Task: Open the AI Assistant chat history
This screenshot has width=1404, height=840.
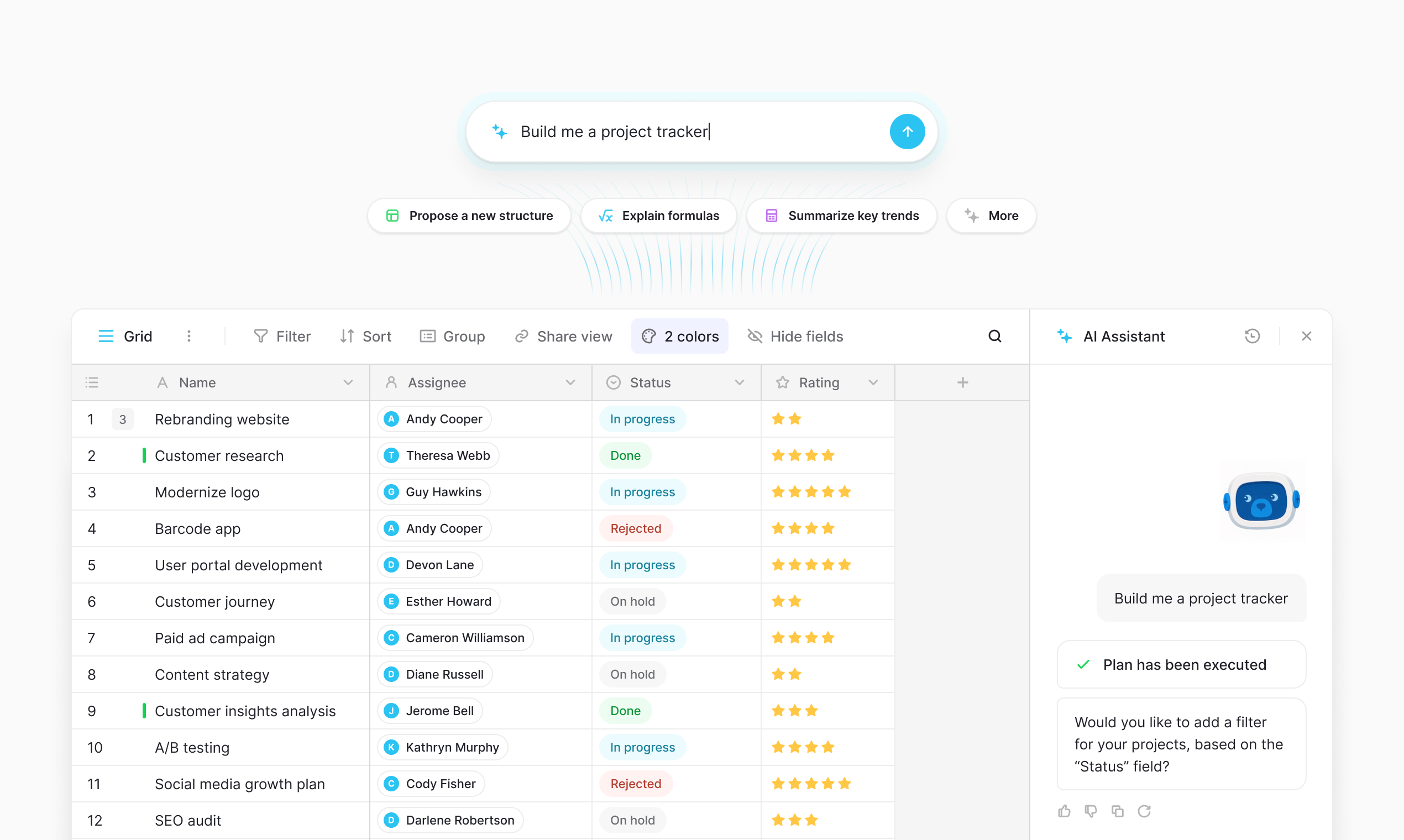Action: (1253, 335)
